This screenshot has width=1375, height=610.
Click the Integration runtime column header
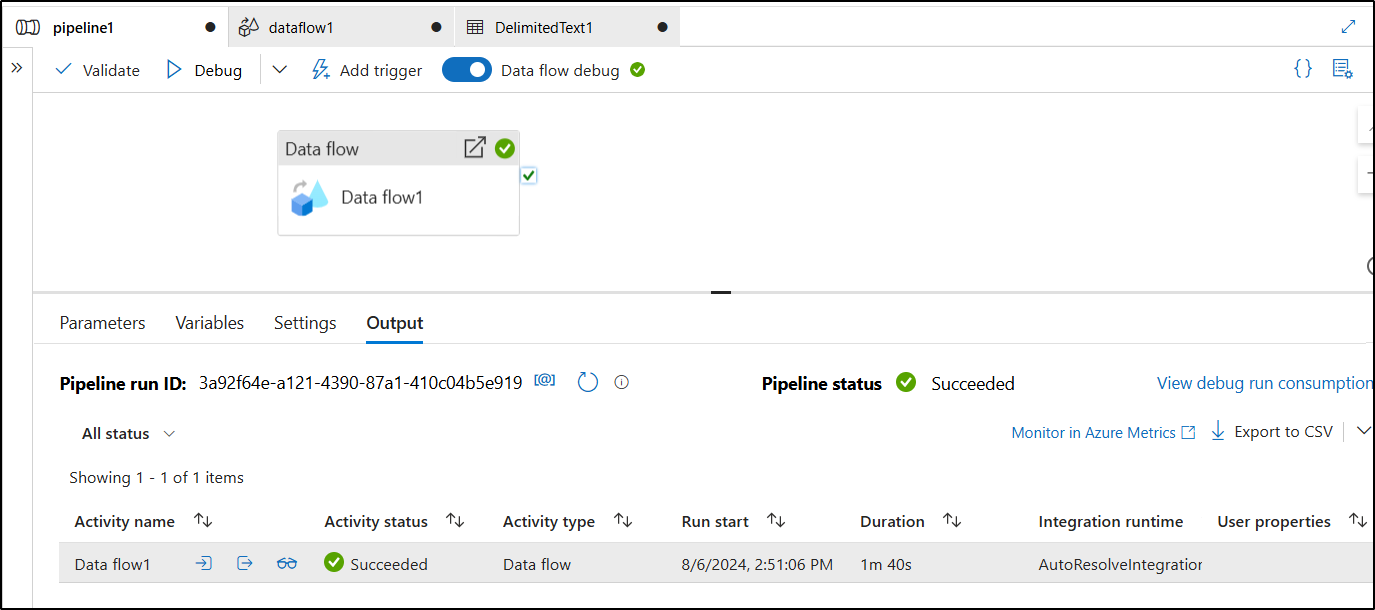tap(1110, 521)
